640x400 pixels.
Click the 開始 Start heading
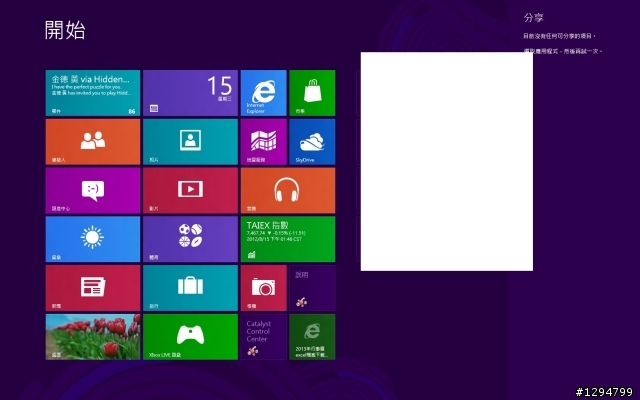65,30
